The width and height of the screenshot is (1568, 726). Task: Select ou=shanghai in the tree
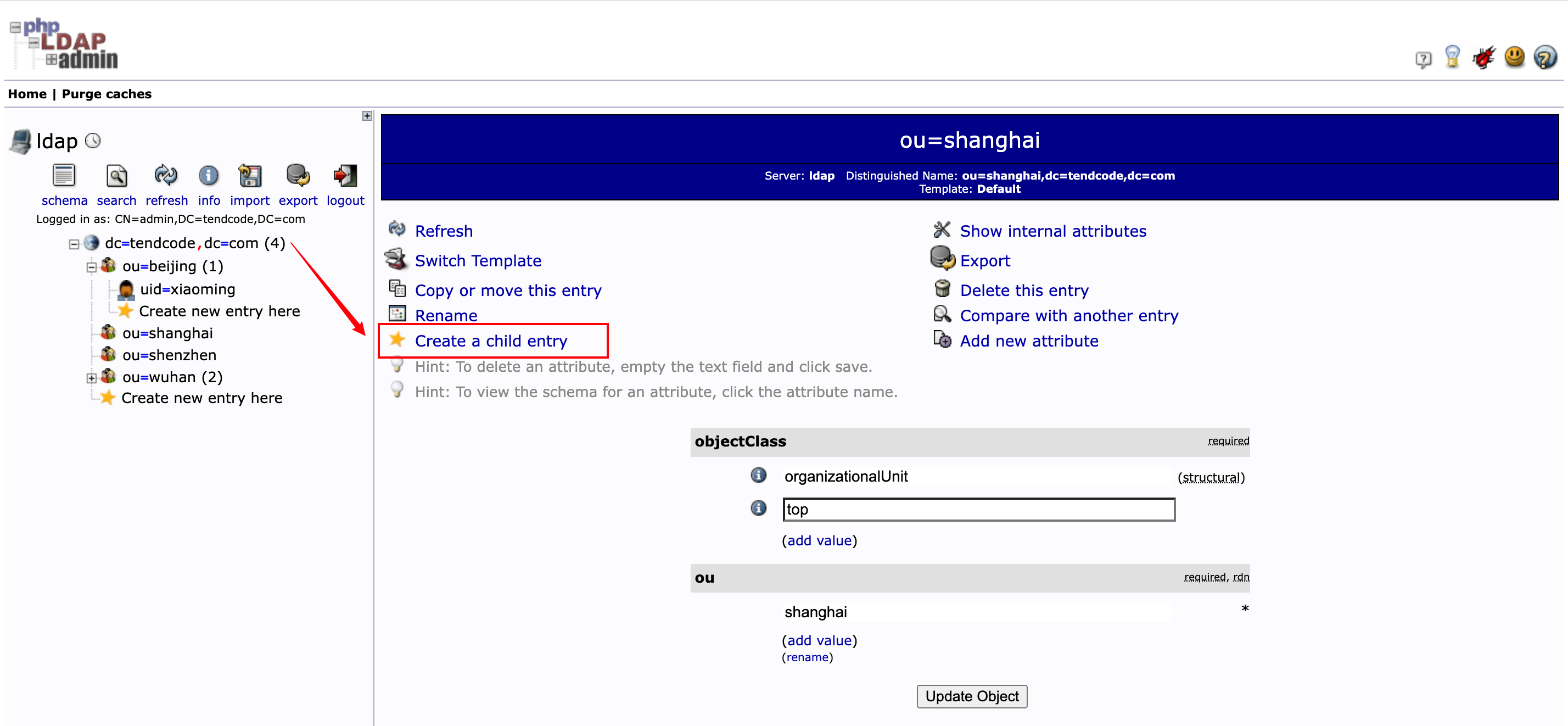167,333
